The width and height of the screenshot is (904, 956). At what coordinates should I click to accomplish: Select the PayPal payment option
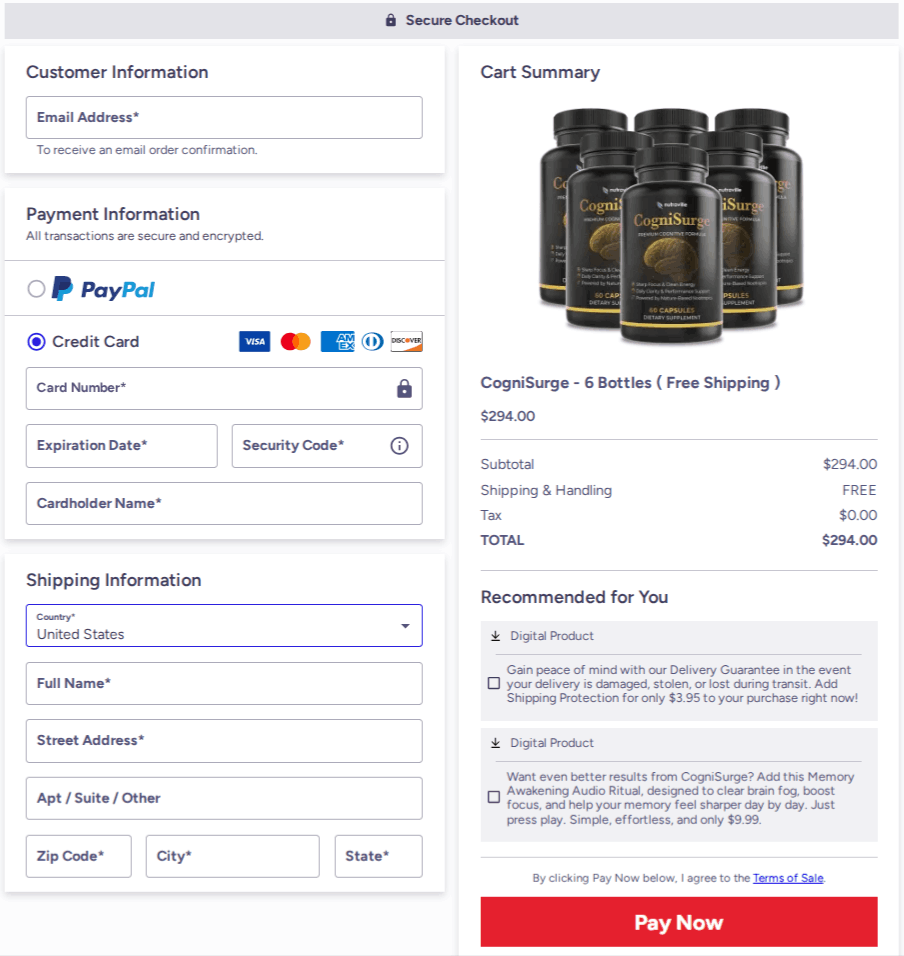pos(35,289)
